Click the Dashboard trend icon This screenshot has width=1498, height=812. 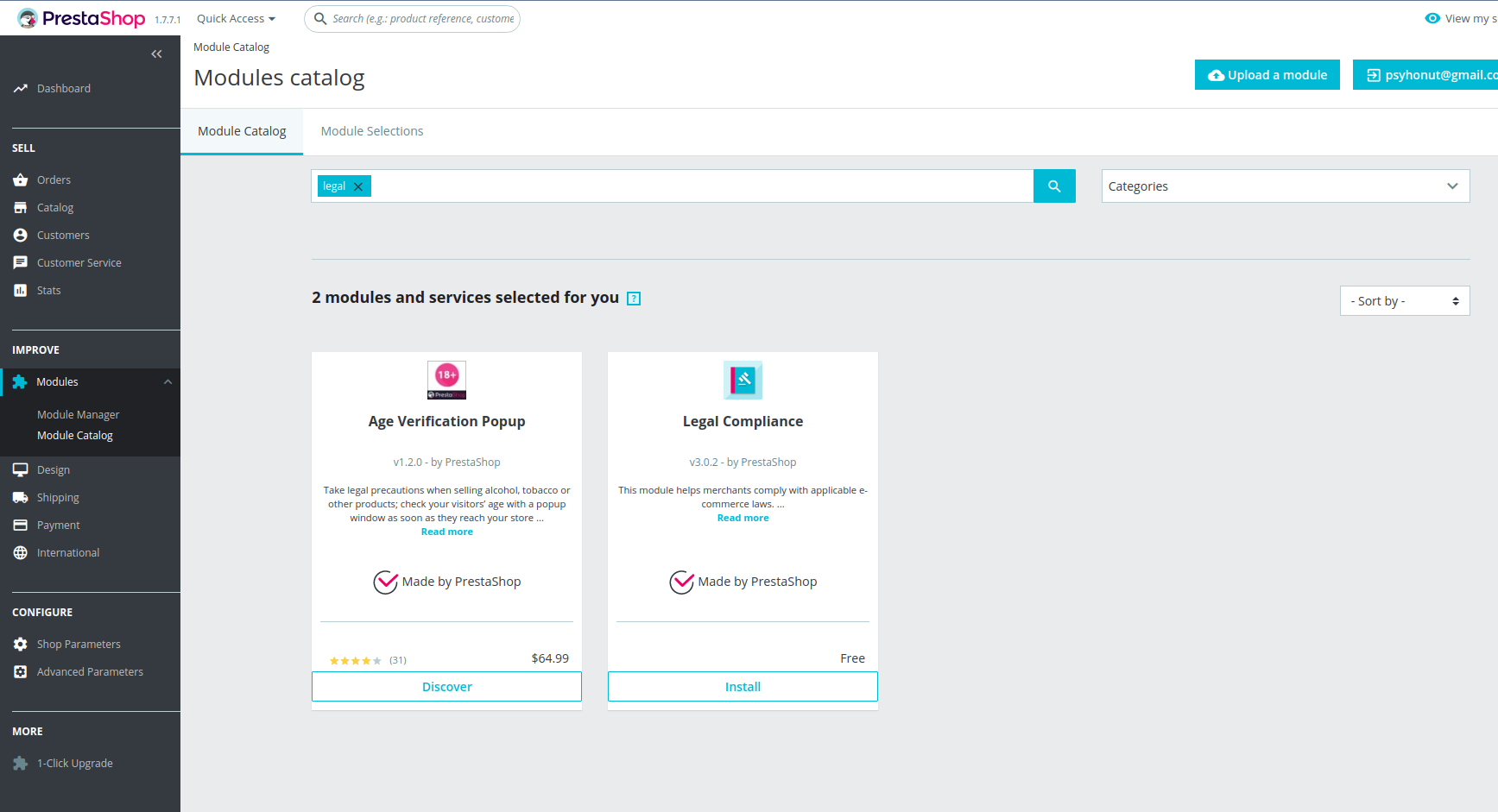pyautogui.click(x=21, y=89)
